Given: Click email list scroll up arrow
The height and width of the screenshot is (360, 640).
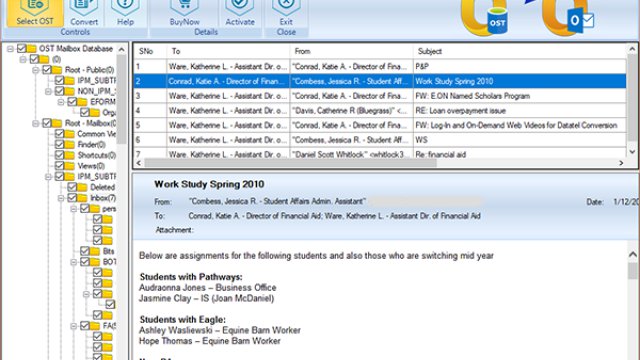Looking at the screenshot, I should tap(632, 49).
